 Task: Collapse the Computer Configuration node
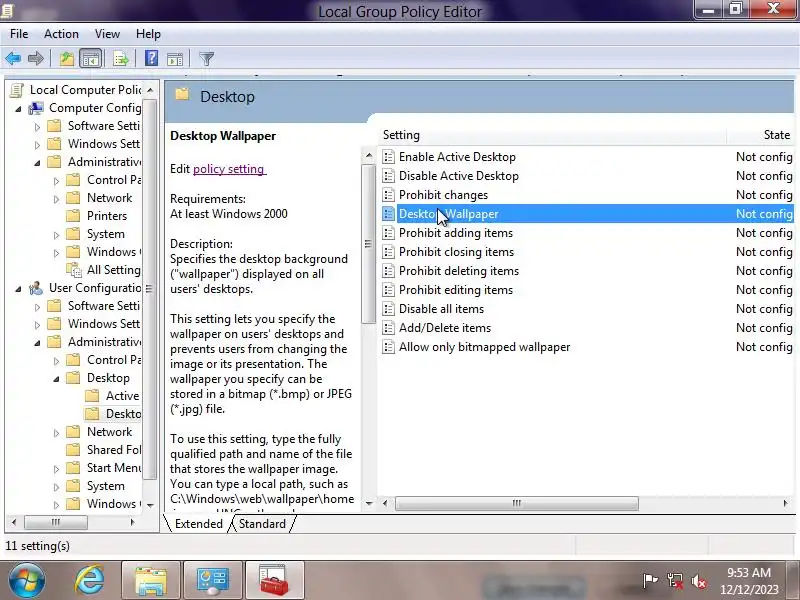pyautogui.click(x=18, y=109)
